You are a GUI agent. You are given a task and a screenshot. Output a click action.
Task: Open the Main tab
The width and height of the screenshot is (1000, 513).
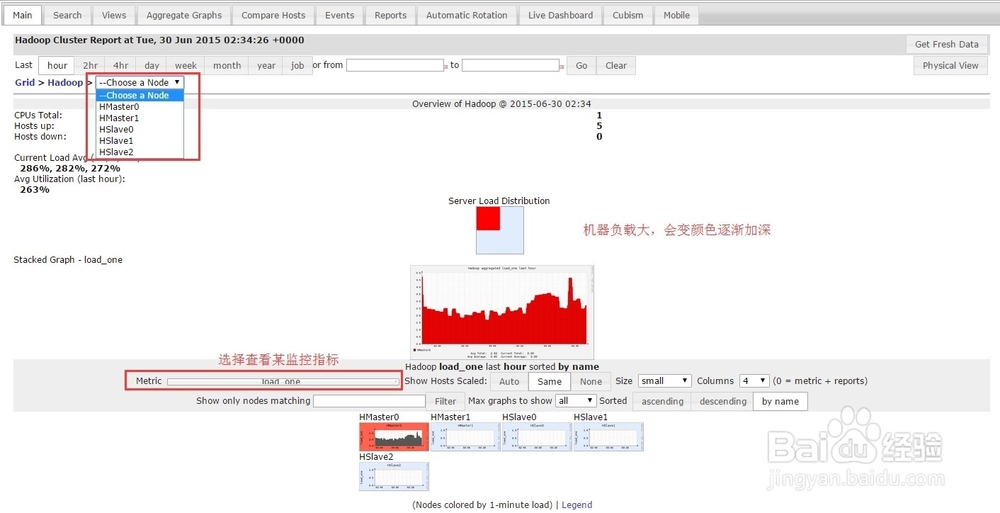[x=22, y=15]
